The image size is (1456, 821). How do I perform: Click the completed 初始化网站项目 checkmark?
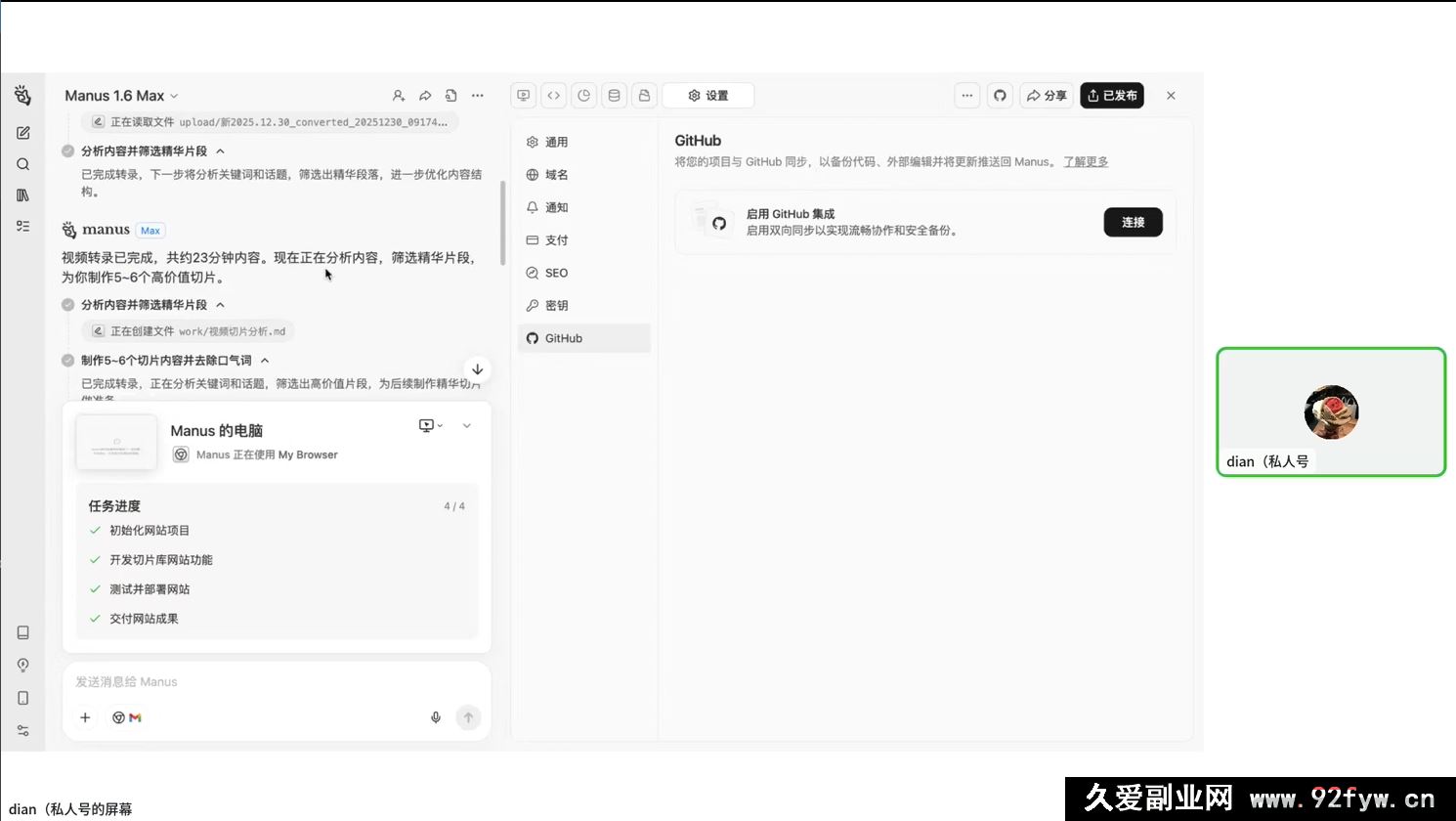pos(94,530)
